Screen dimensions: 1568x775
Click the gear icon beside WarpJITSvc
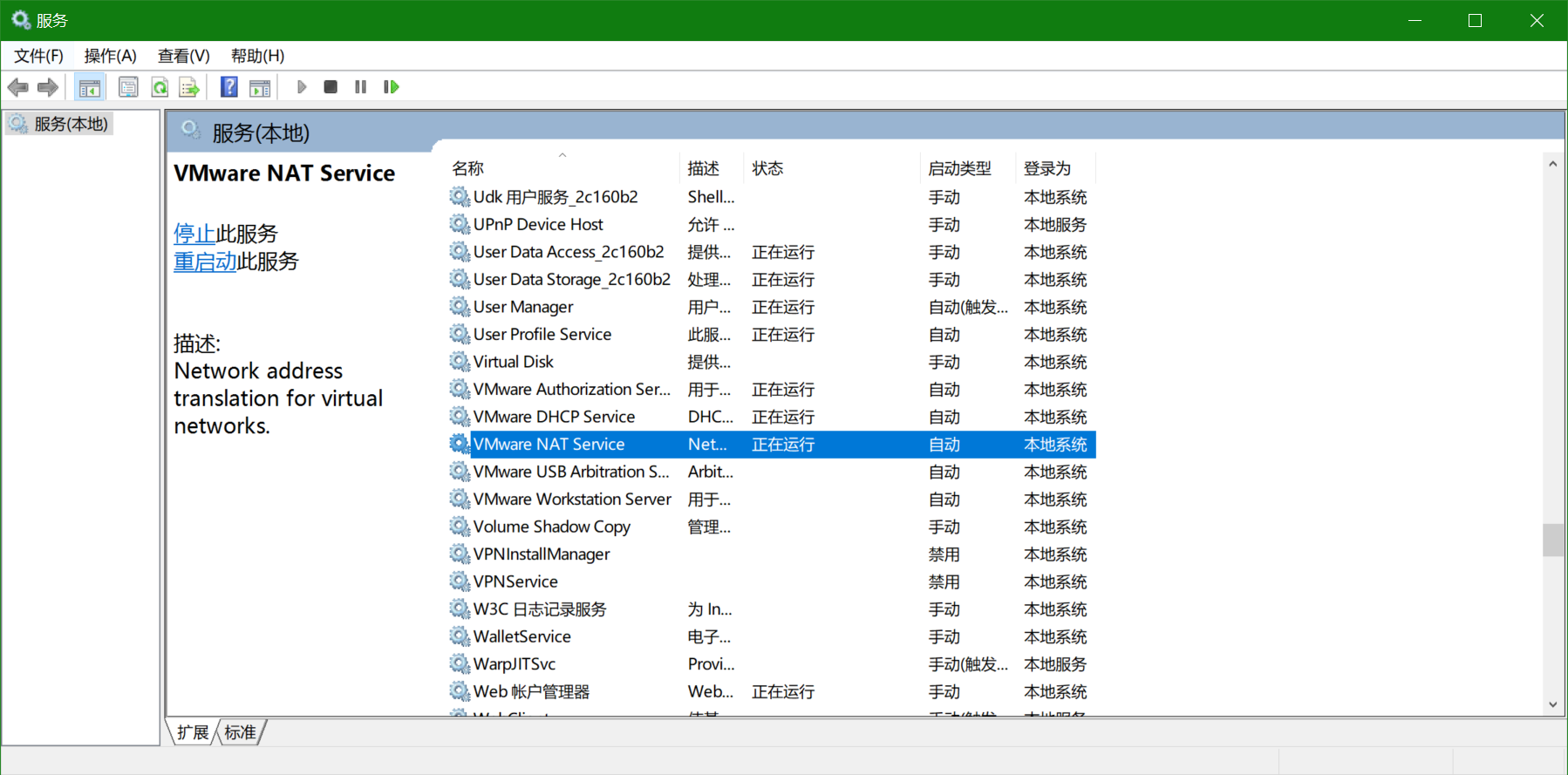click(x=460, y=664)
